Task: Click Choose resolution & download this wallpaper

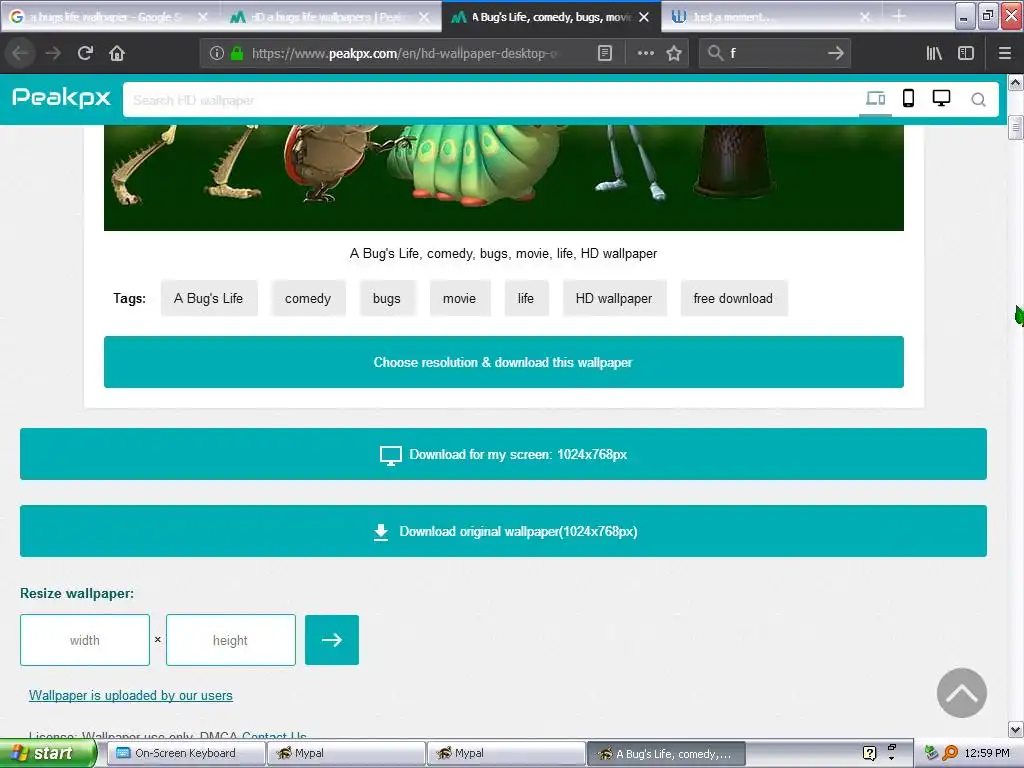Action: [x=504, y=362]
